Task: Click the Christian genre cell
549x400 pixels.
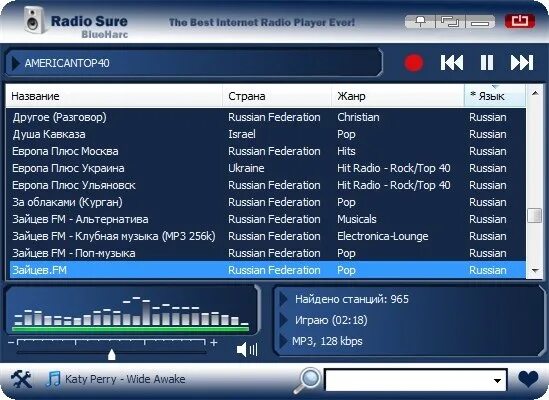Action: tap(358, 117)
